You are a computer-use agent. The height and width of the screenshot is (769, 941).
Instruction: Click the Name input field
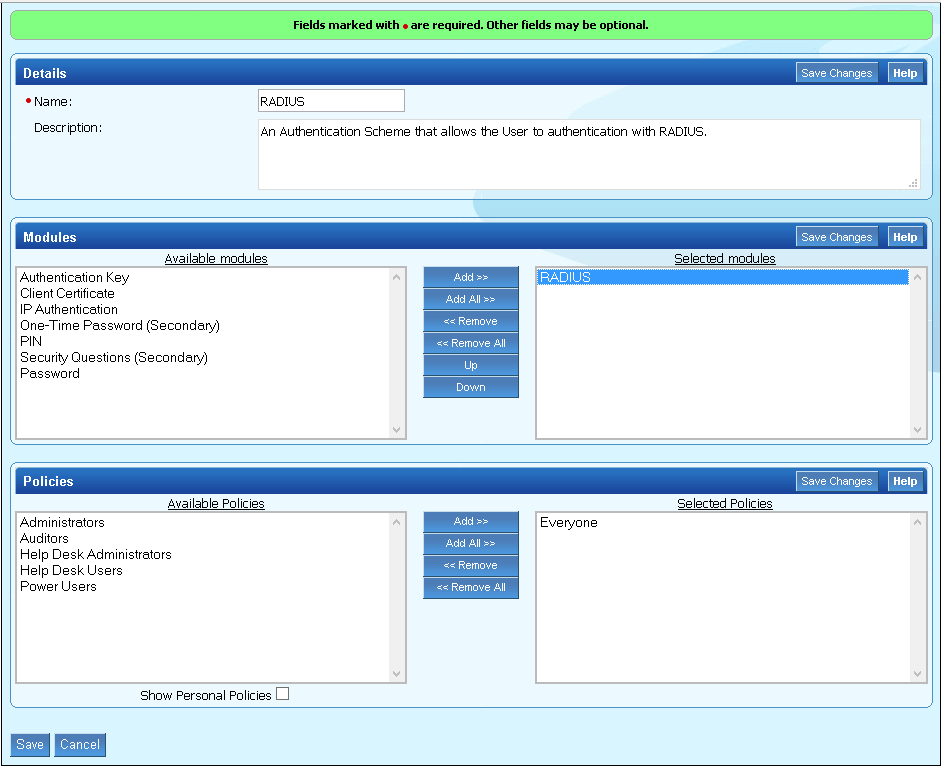click(x=331, y=101)
